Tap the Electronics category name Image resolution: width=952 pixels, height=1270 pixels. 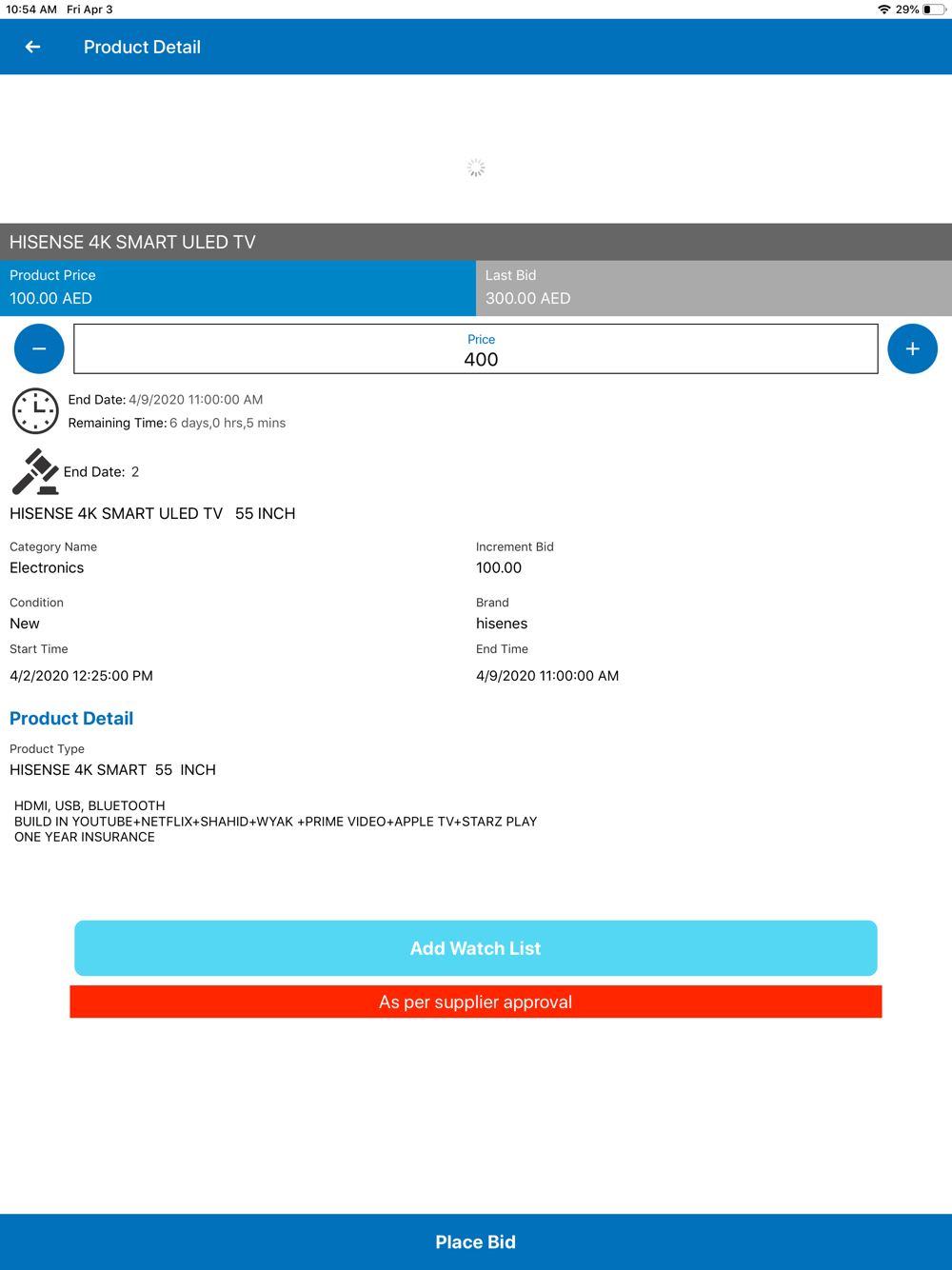click(x=47, y=568)
